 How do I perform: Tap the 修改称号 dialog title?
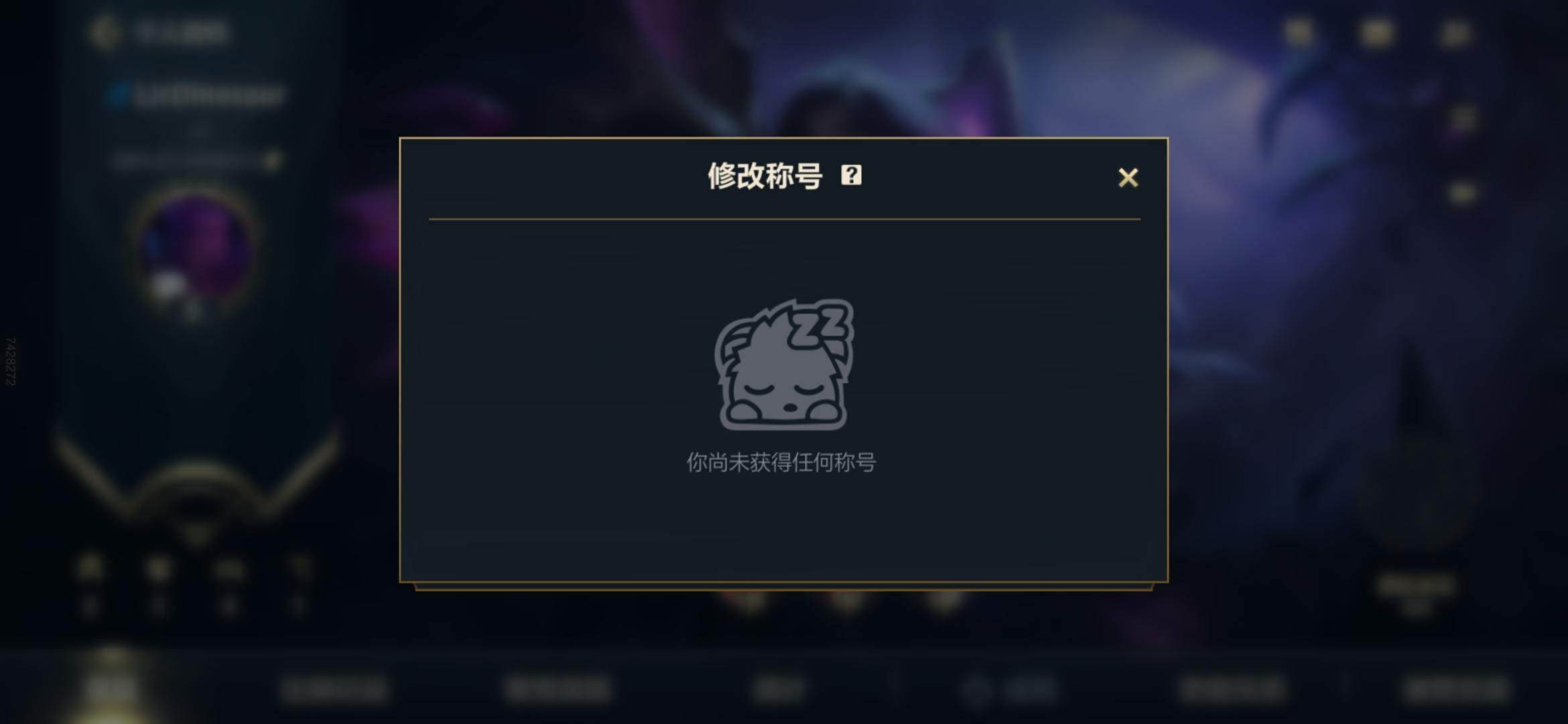(x=765, y=176)
